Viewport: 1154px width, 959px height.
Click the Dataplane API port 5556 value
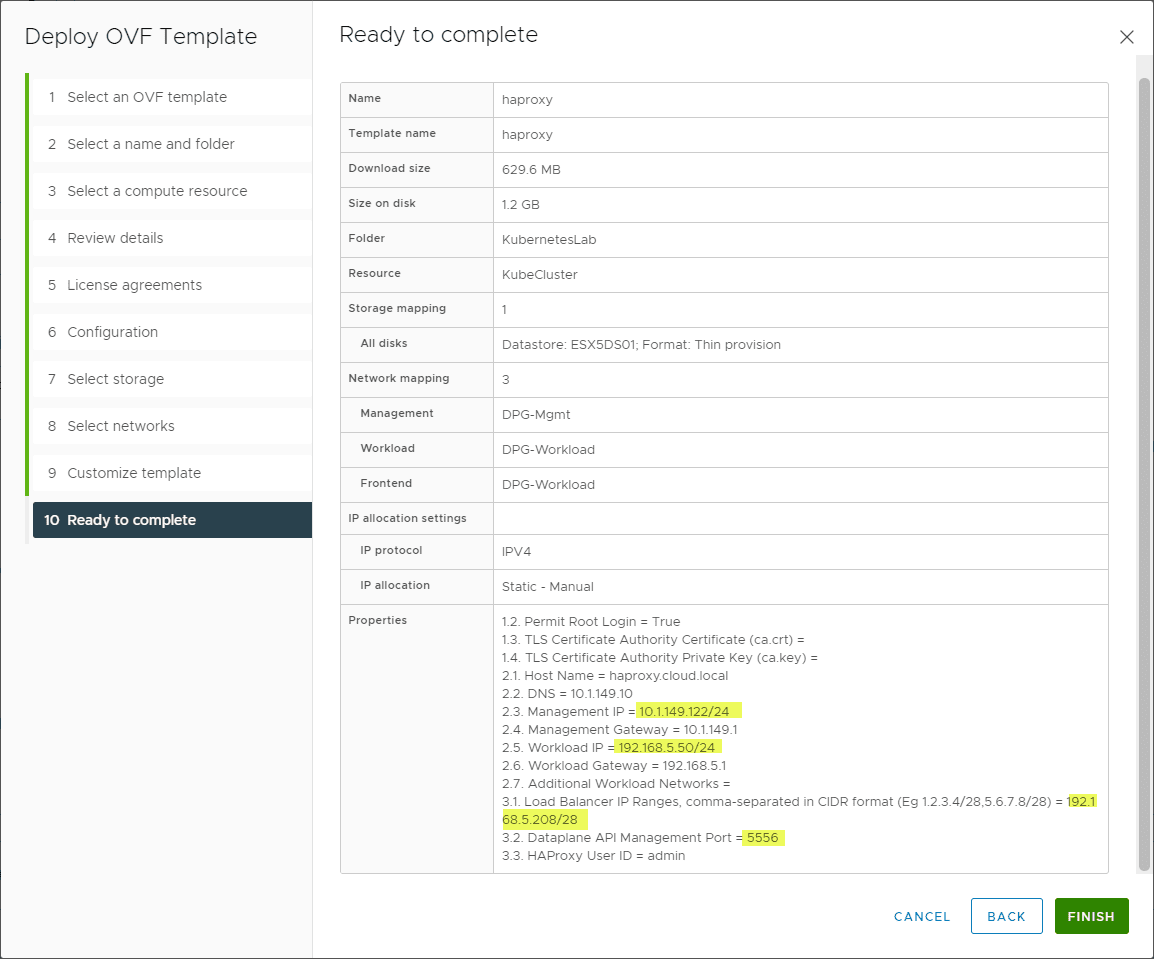(763, 837)
